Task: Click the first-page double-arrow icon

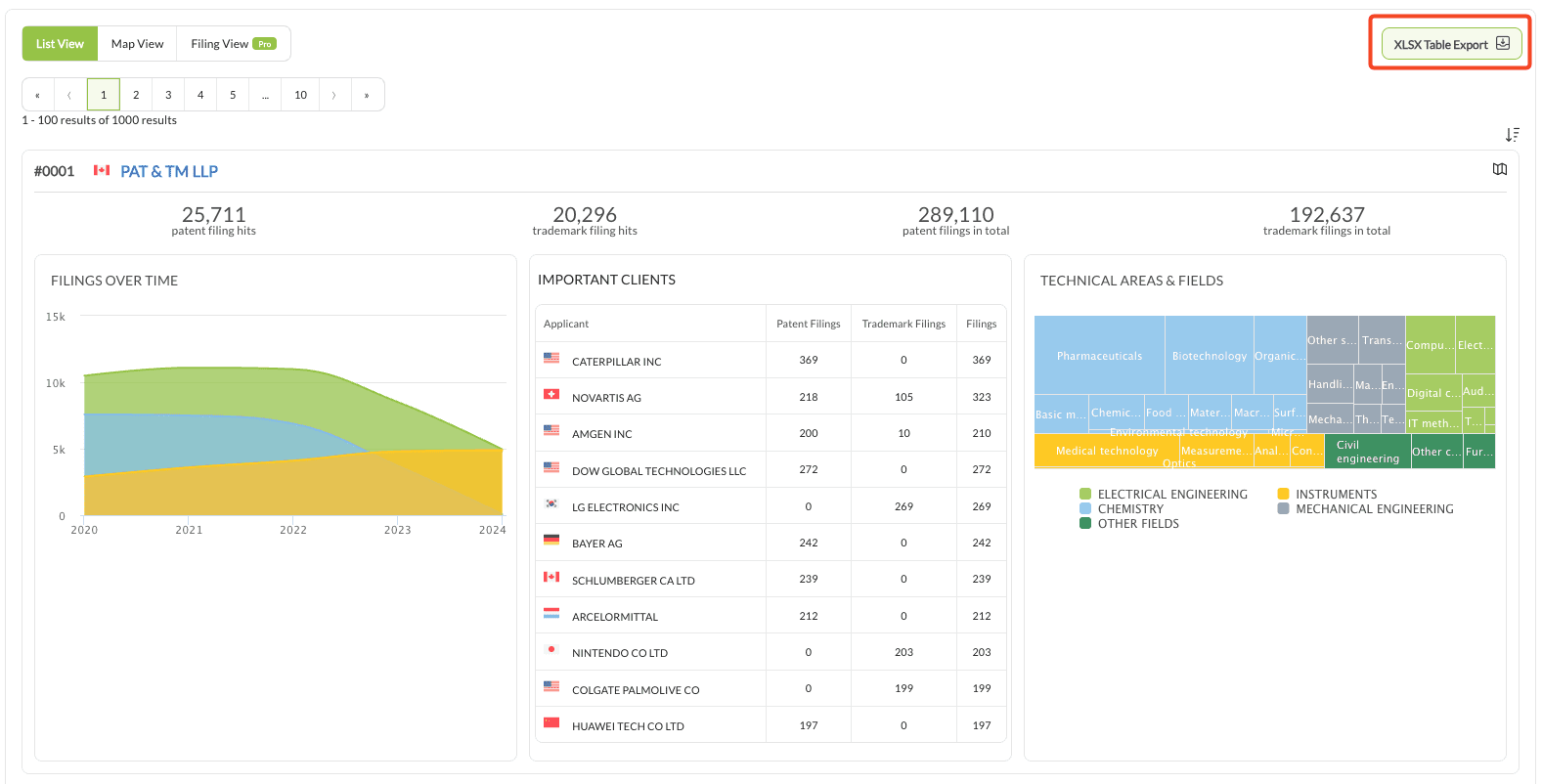Action: 38,95
